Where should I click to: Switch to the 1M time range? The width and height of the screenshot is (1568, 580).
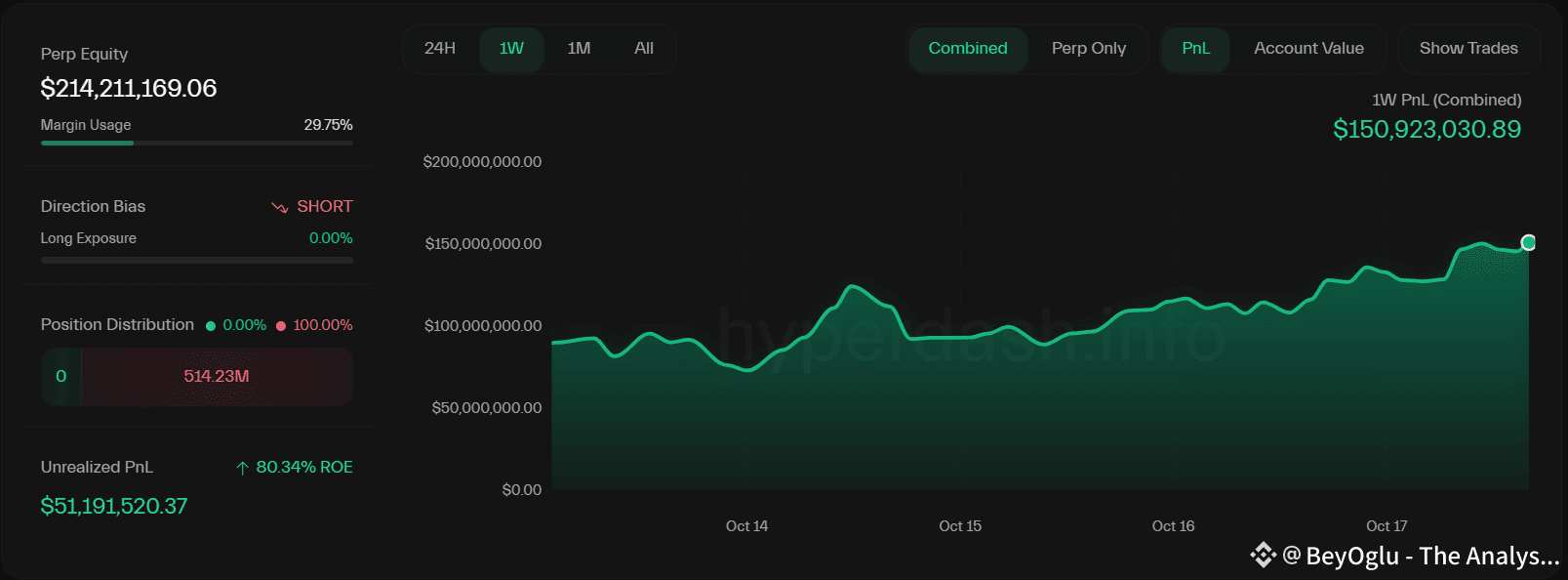click(x=579, y=48)
